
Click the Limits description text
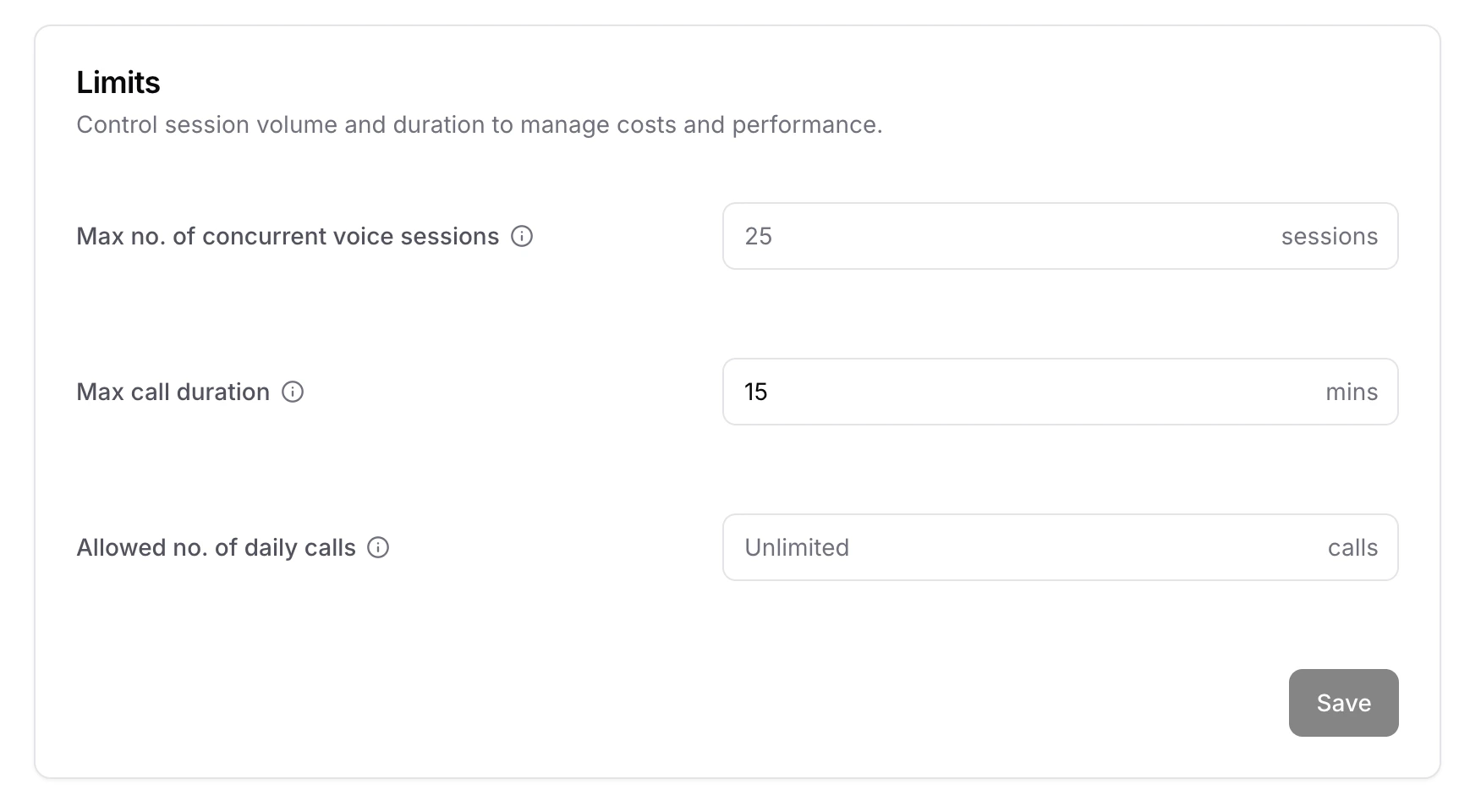coord(480,124)
